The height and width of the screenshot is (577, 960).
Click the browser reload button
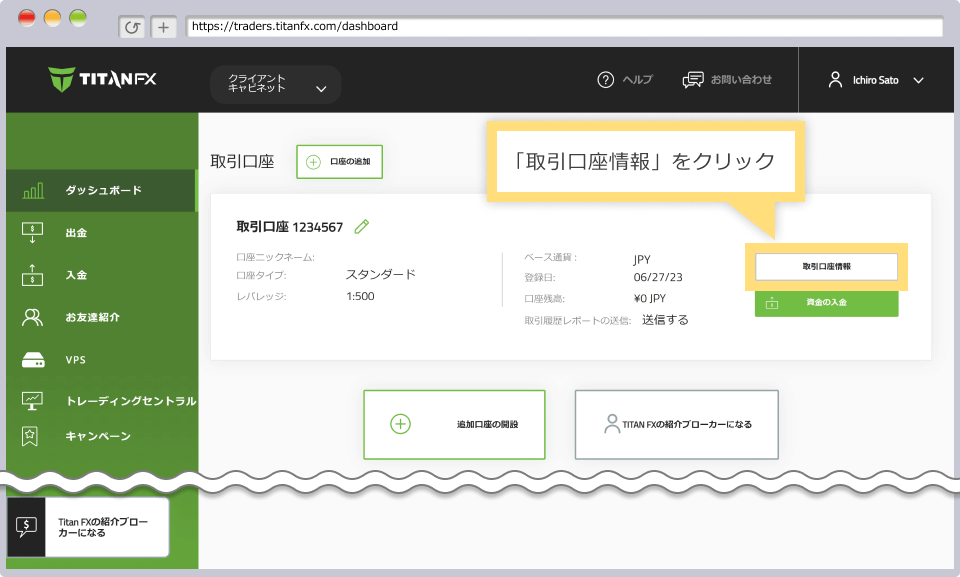point(132,27)
